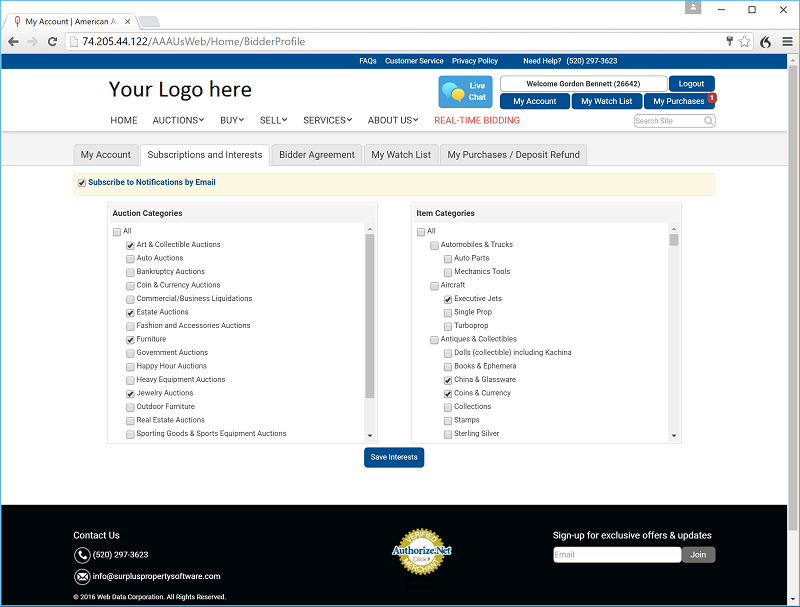
Task: Click the browser back arrow
Action: click(13, 42)
